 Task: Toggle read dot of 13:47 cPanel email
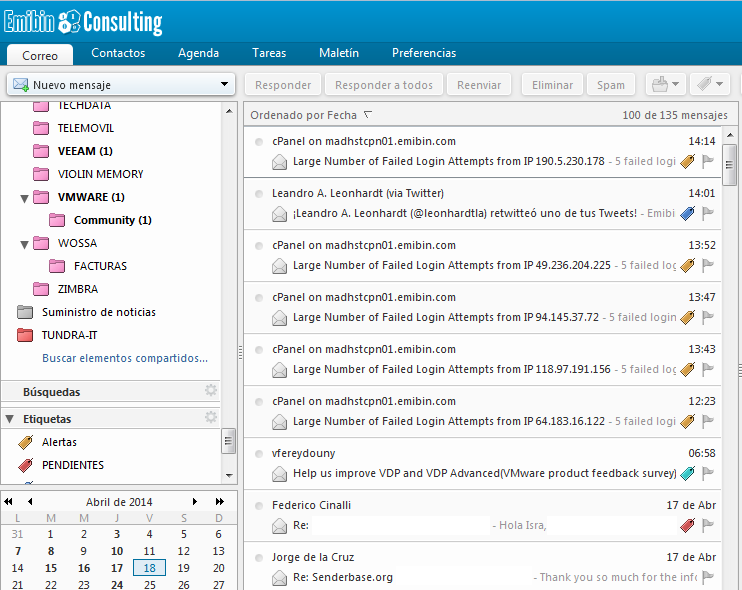click(x=259, y=298)
